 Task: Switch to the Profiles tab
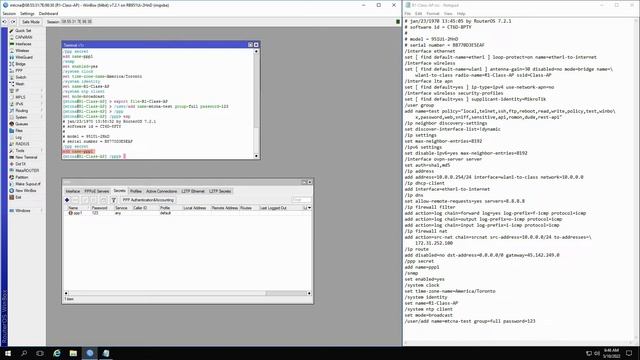point(136,191)
